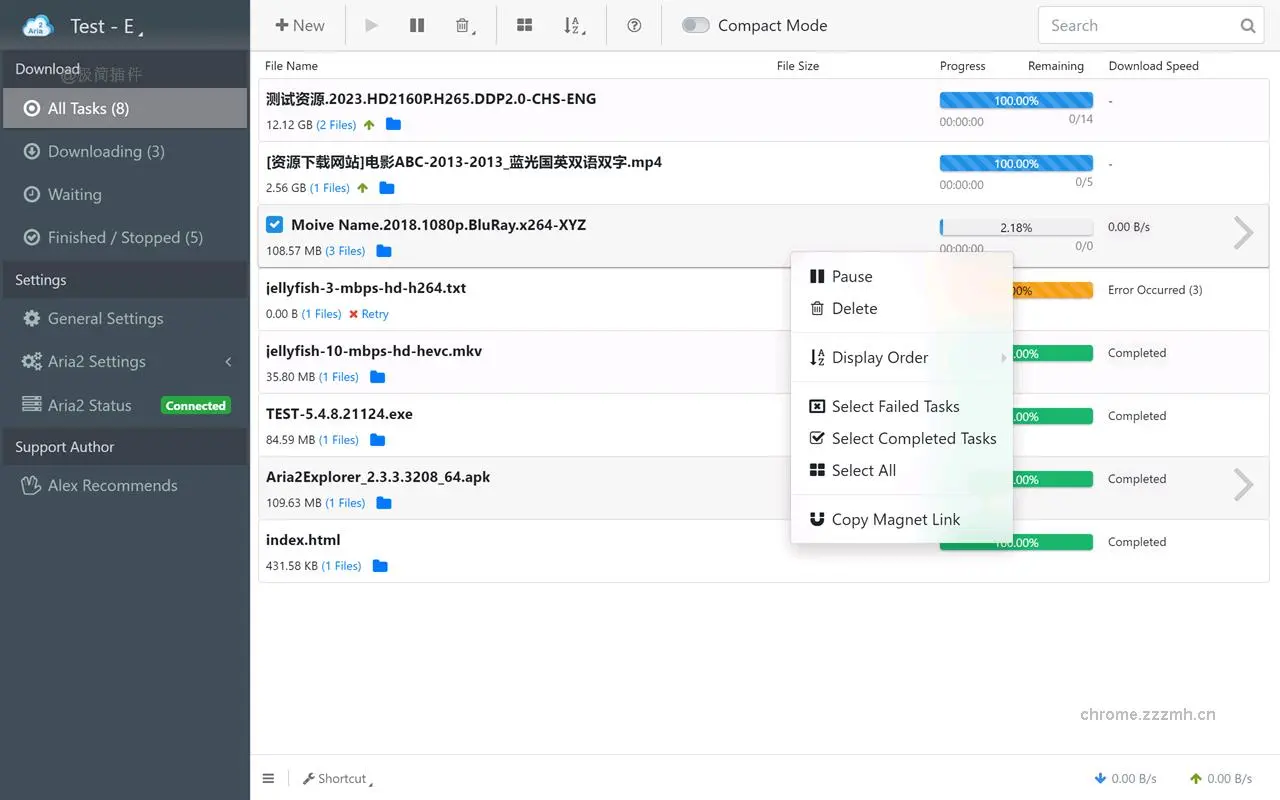Open All Tasks (8) in sidebar
This screenshot has width=1280, height=800.
124,108
